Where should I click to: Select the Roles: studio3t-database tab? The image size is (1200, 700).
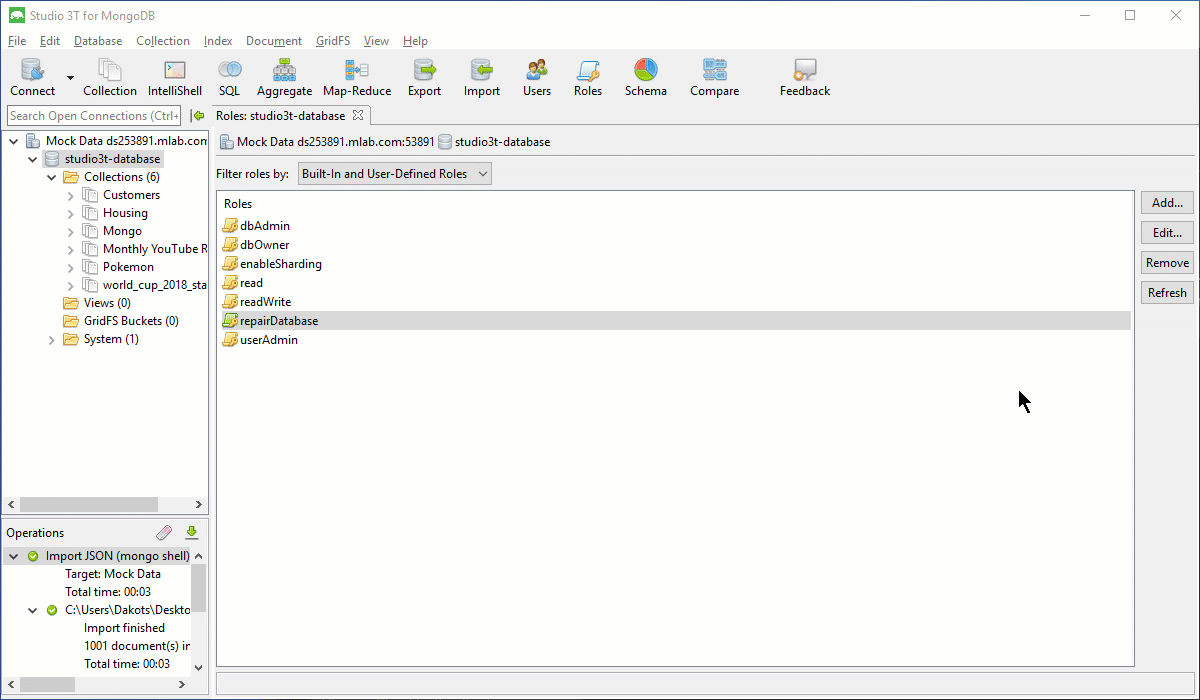pos(281,116)
